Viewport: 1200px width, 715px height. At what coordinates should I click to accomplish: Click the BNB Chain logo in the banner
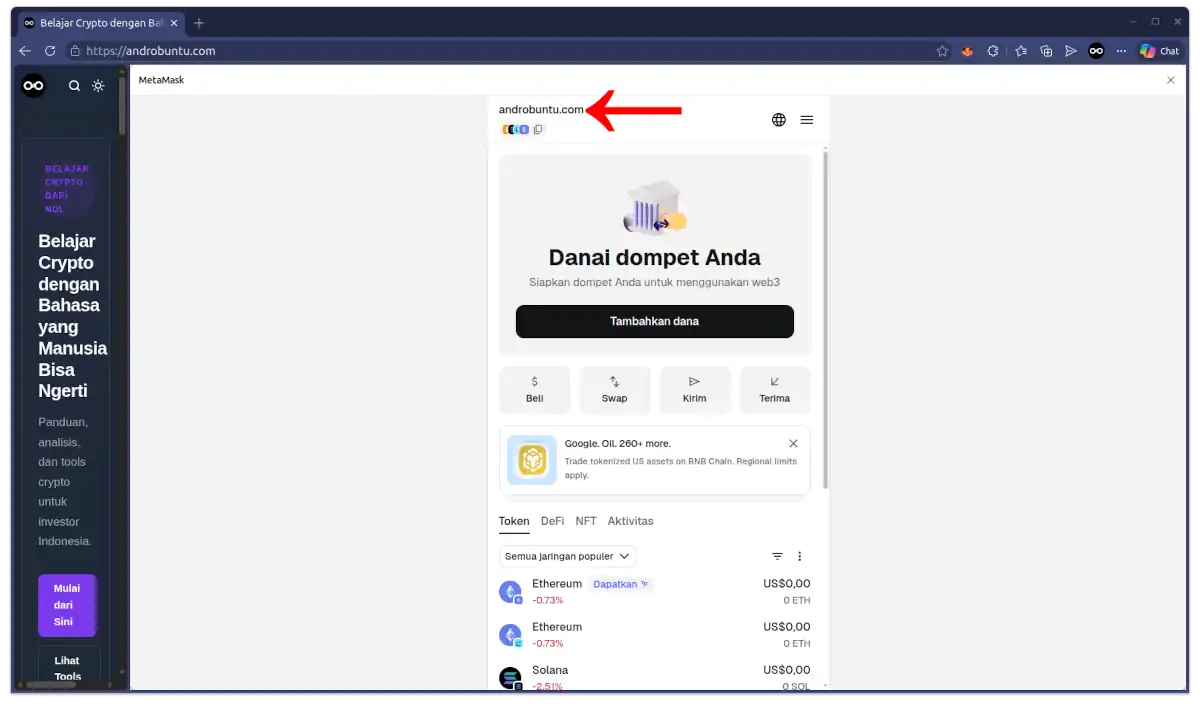[531, 460]
